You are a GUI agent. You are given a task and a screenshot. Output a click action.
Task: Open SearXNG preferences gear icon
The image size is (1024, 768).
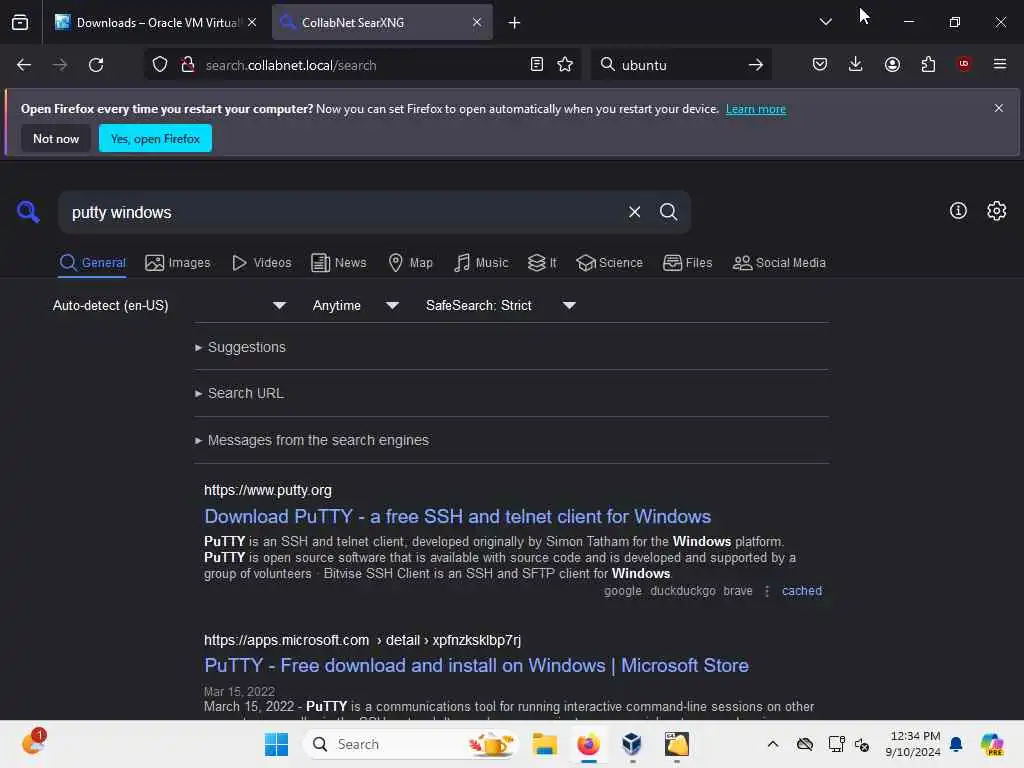click(x=997, y=211)
